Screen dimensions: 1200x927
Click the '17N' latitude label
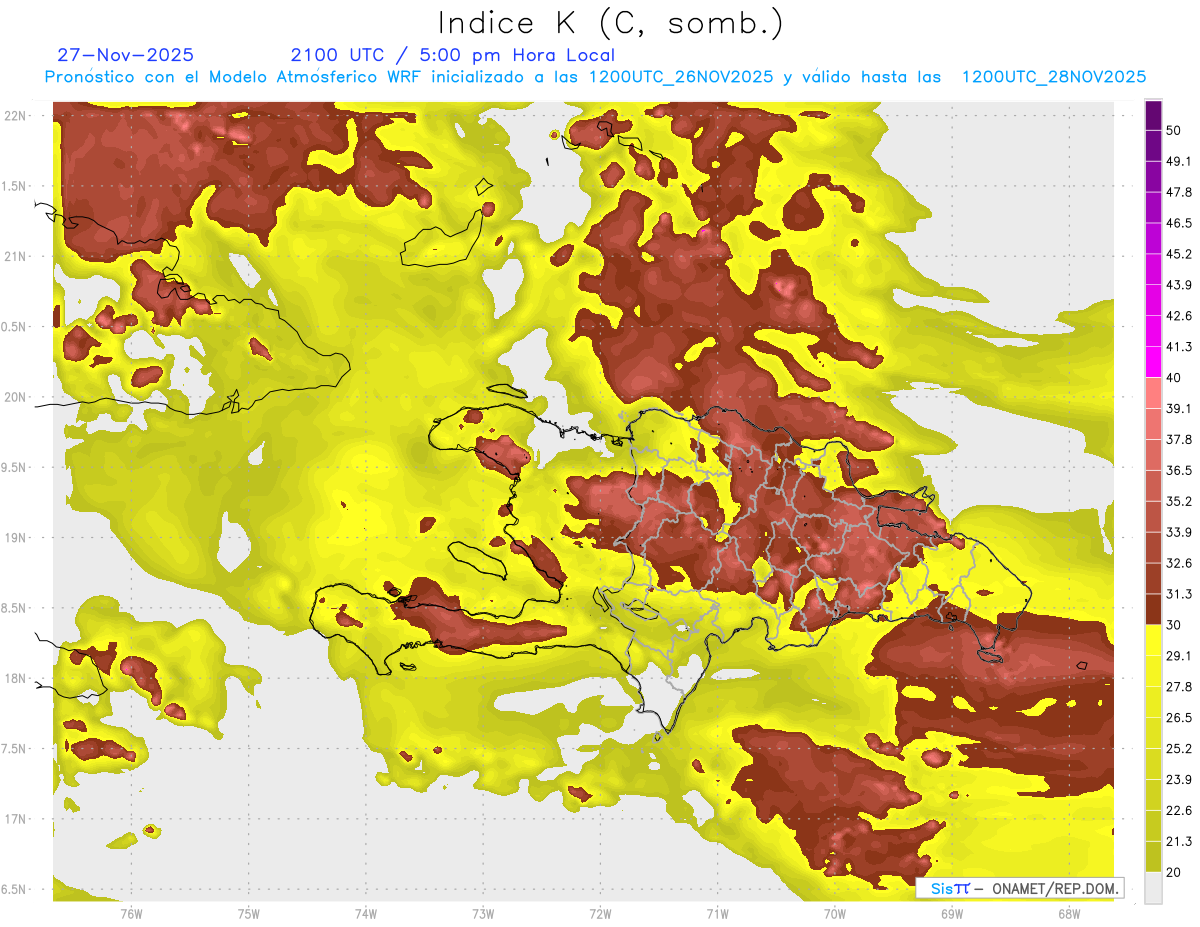pyautogui.click(x=16, y=819)
